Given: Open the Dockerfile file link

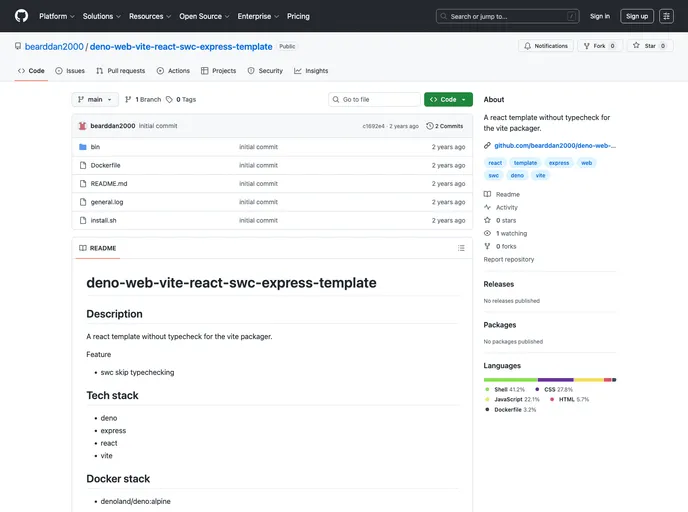Looking at the screenshot, I should (x=105, y=165).
